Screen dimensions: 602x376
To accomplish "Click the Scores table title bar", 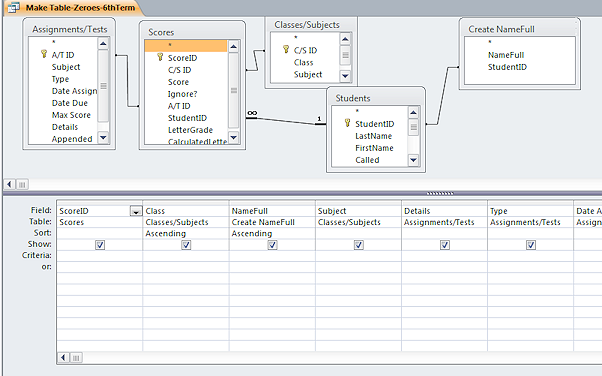I will click(x=192, y=32).
